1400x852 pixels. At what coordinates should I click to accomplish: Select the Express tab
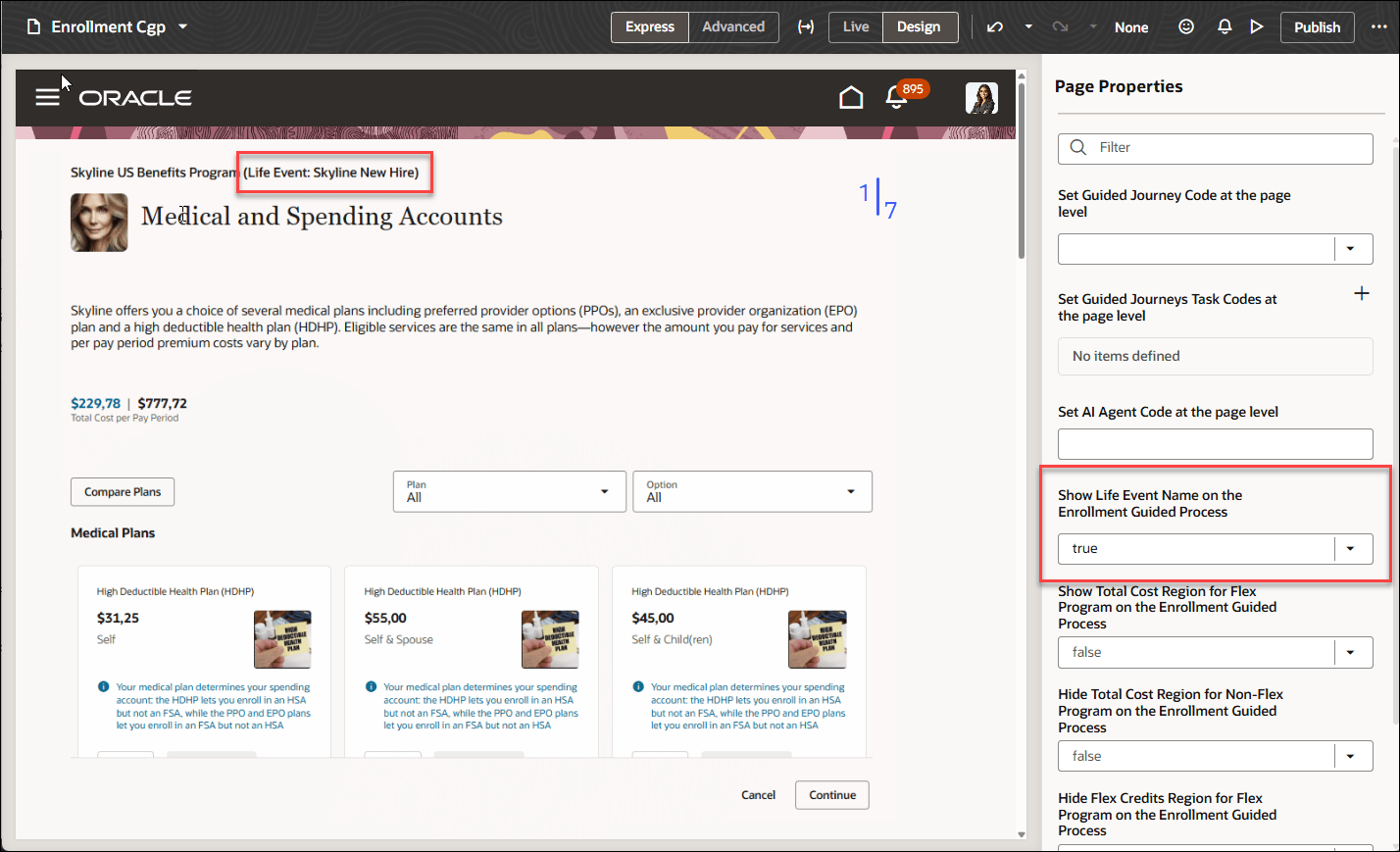coord(649,26)
